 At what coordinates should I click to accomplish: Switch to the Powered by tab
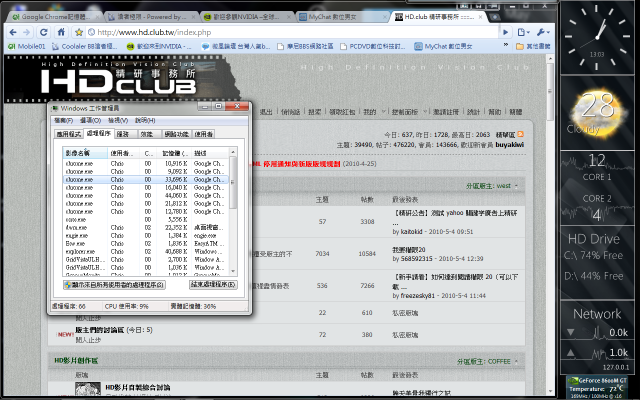[150, 17]
